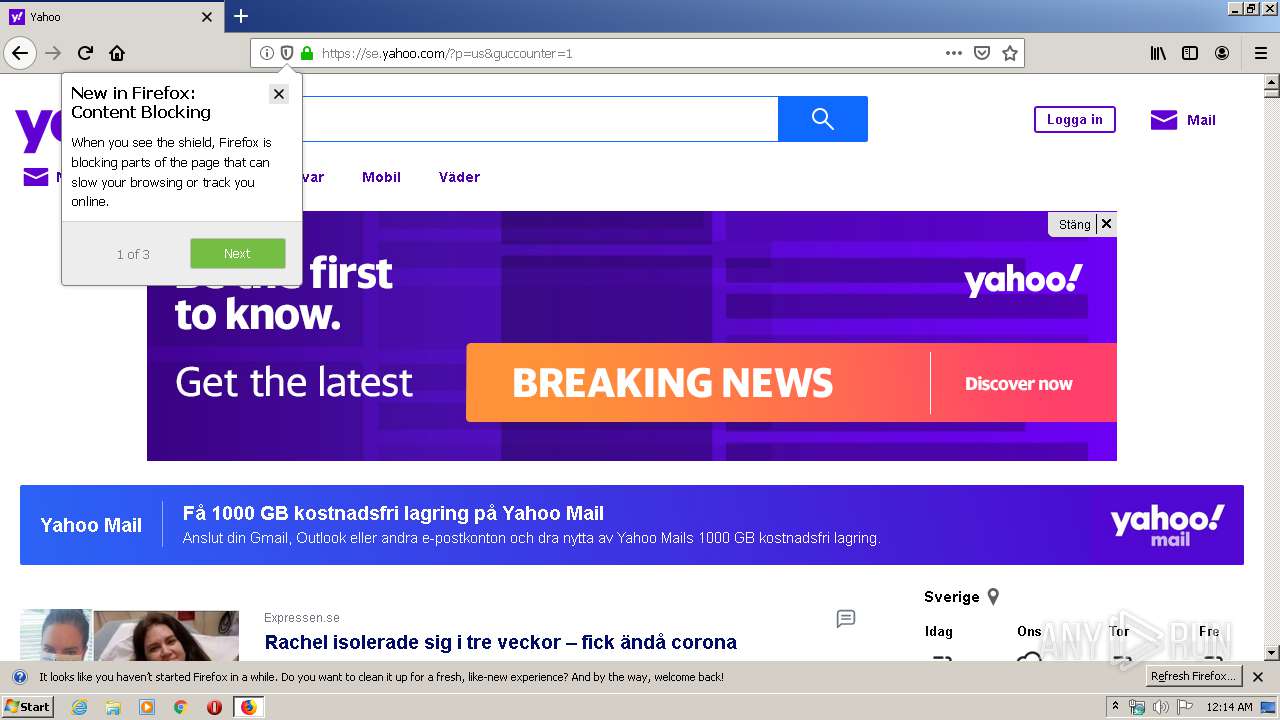This screenshot has width=1280, height=720.
Task: Reload the current page
Action: [86, 53]
